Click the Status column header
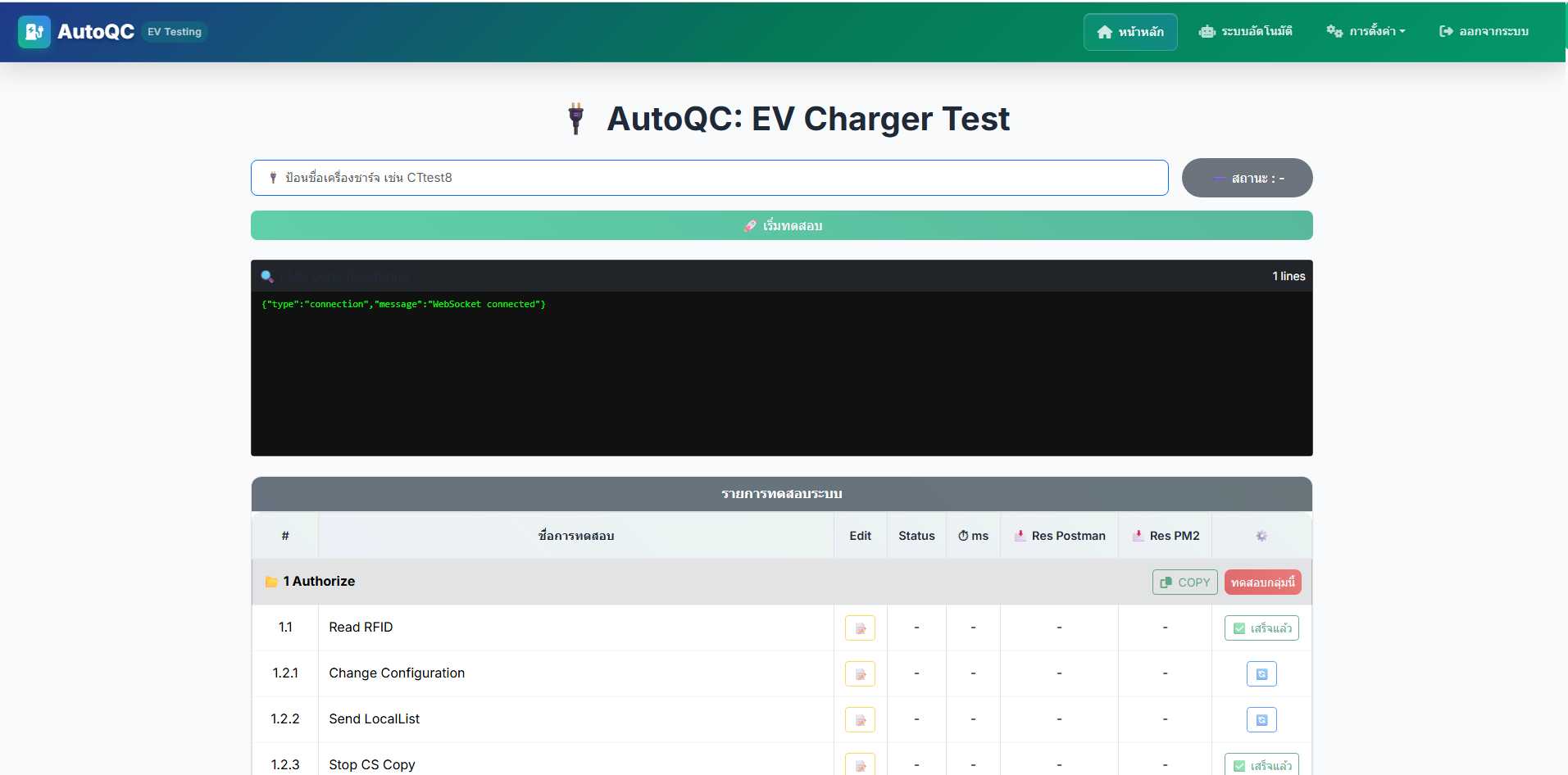Viewport: 1568px width, 775px height. click(x=916, y=536)
